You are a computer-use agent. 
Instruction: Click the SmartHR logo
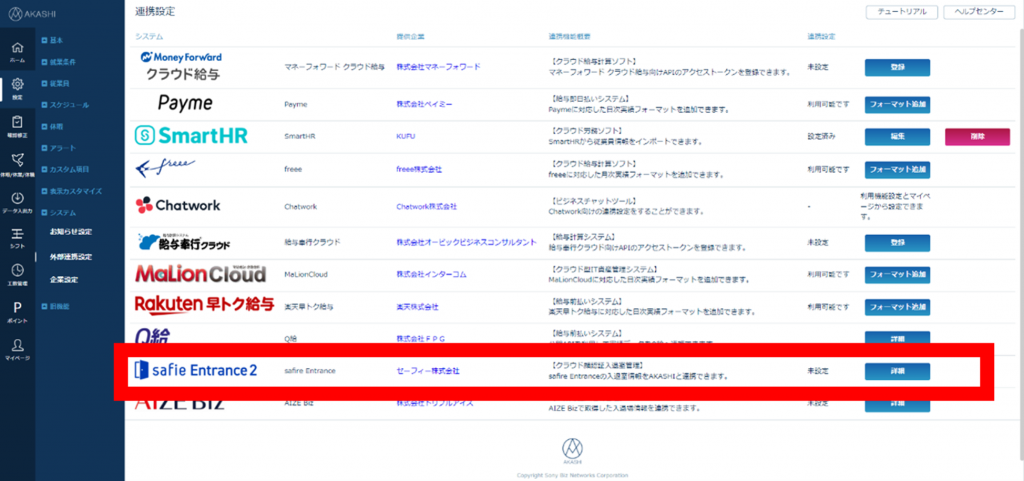point(191,136)
